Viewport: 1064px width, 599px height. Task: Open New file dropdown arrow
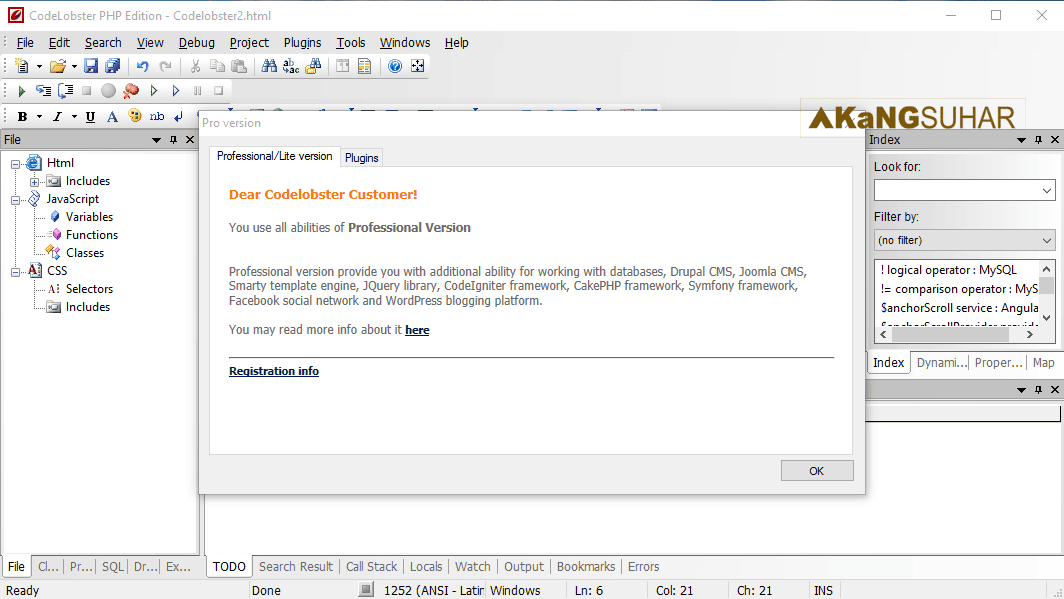39,66
